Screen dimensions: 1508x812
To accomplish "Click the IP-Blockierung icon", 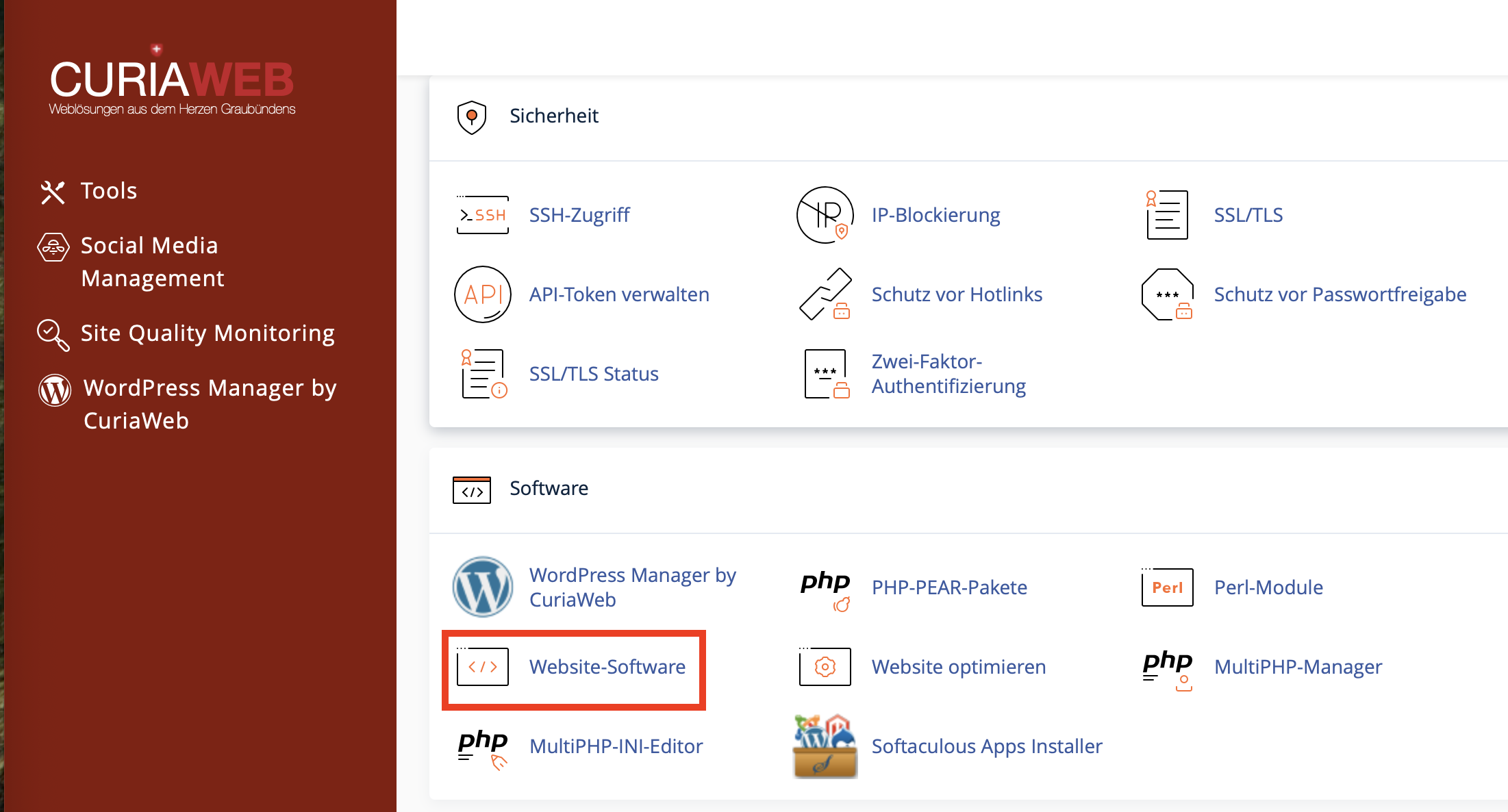I will pyautogui.click(x=825, y=215).
